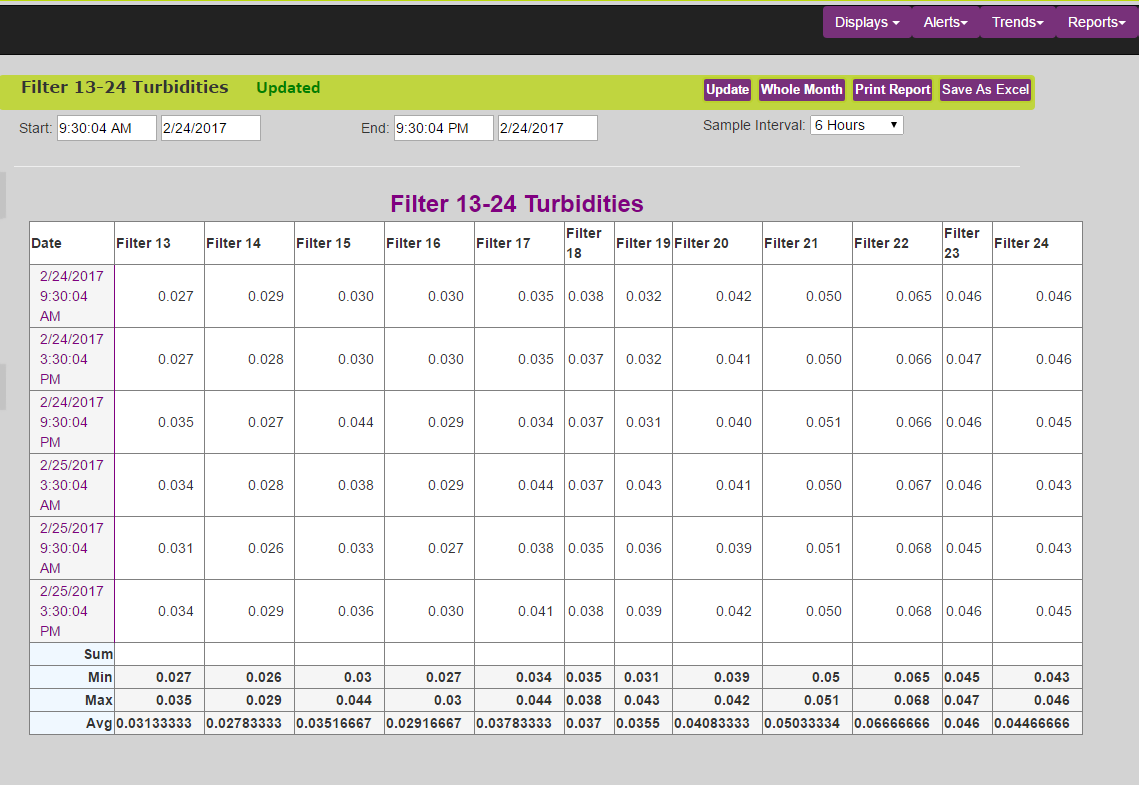Click the purple Filter 13-24 Turbidities table title

tap(516, 204)
